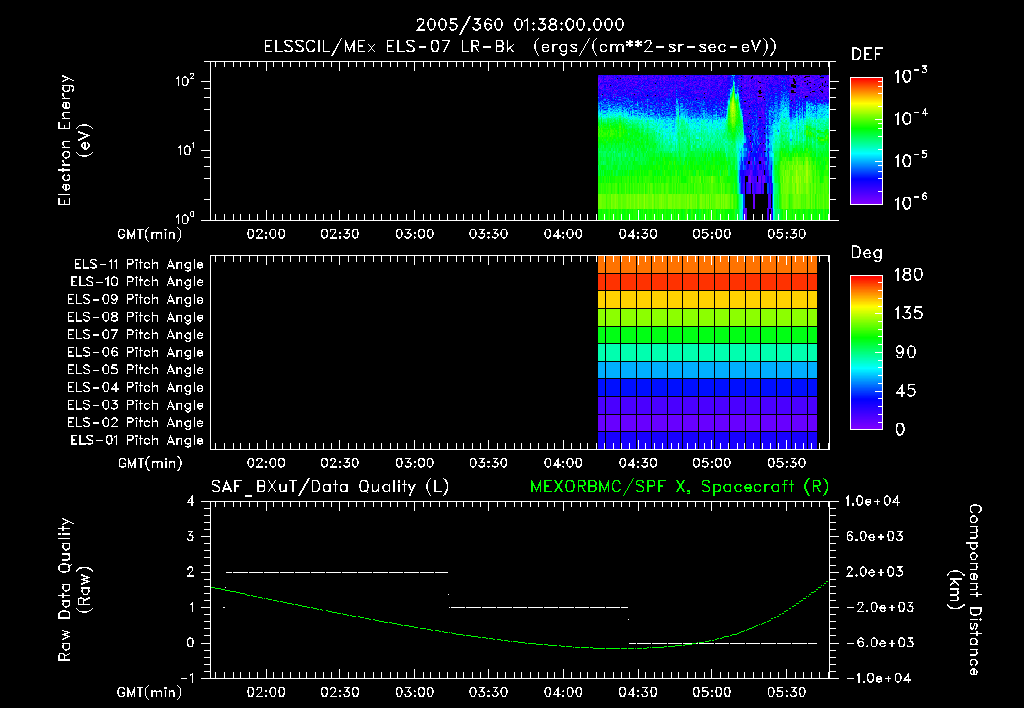
Task: Click the 180 value on Deg scale
Action: (x=908, y=275)
